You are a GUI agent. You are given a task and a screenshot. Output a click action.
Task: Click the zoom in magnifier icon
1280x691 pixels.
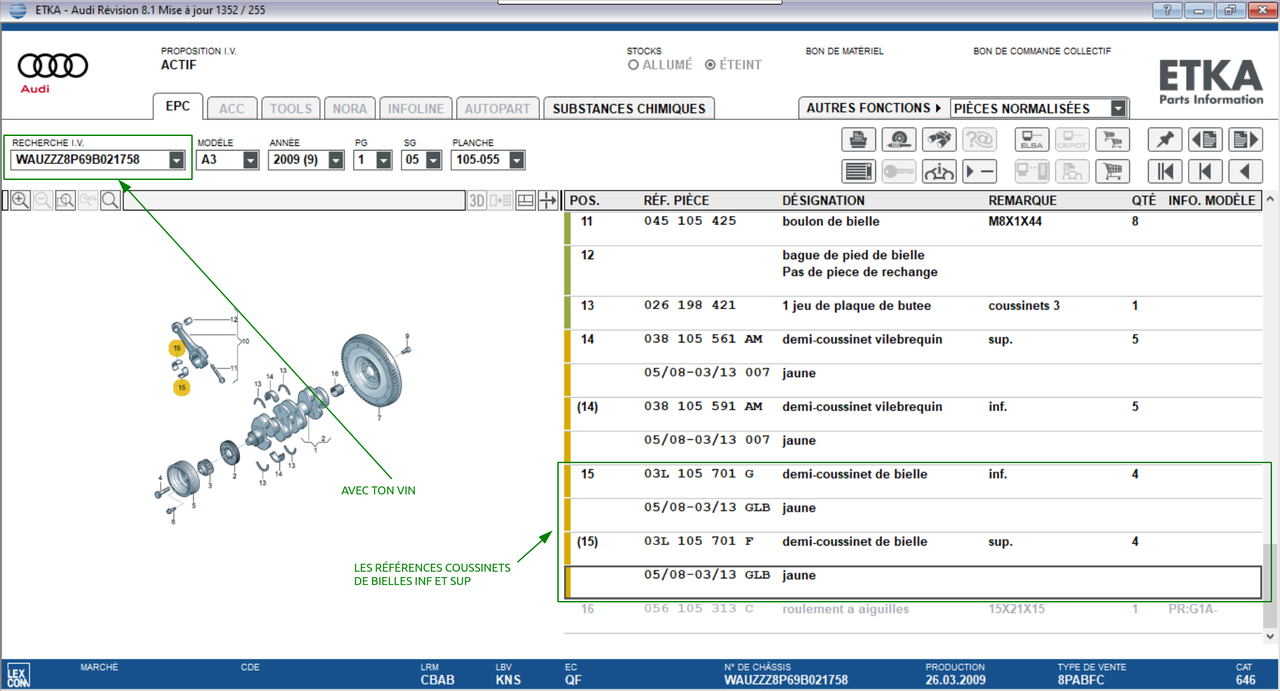tap(20, 201)
